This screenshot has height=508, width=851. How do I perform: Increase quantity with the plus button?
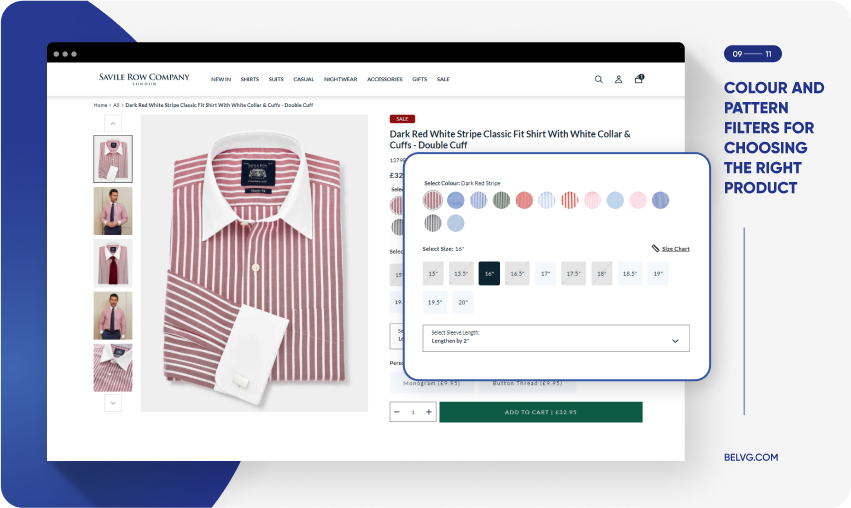point(429,412)
